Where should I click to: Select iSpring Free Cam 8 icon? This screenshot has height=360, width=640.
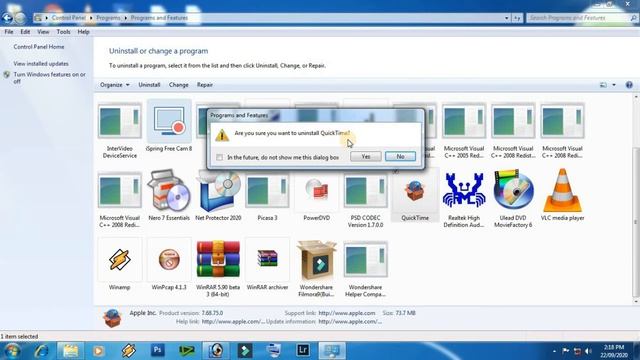click(169, 121)
